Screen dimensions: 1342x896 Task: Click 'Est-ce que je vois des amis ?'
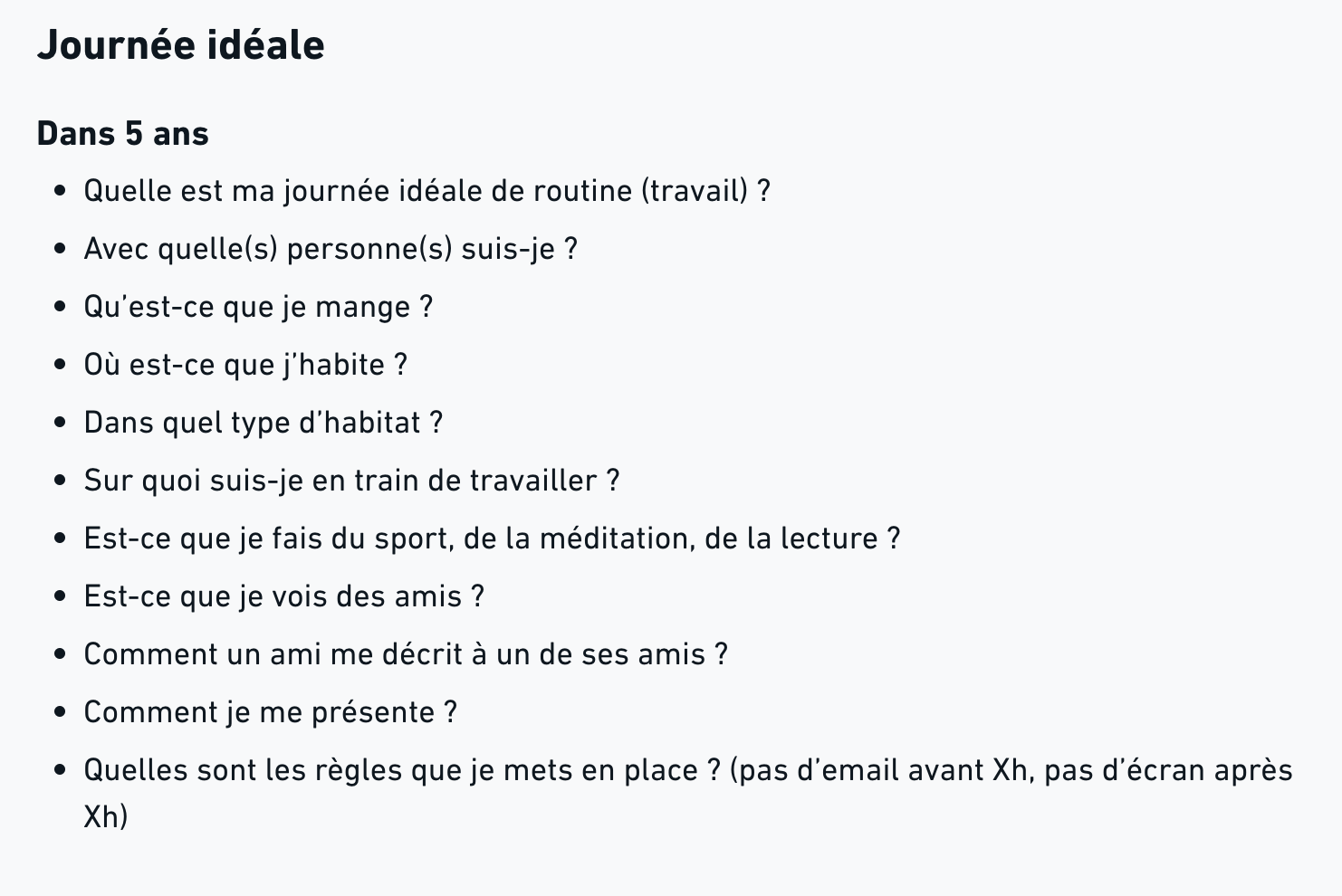point(284,596)
